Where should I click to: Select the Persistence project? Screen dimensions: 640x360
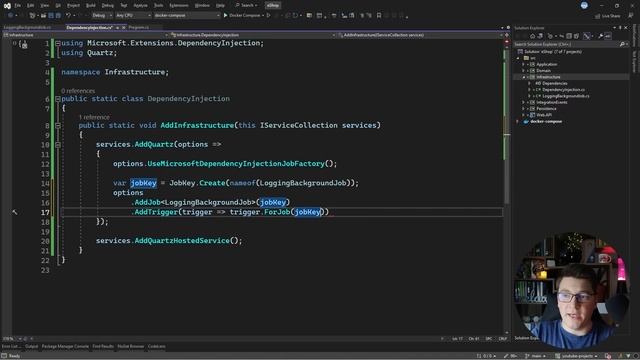click(546, 109)
